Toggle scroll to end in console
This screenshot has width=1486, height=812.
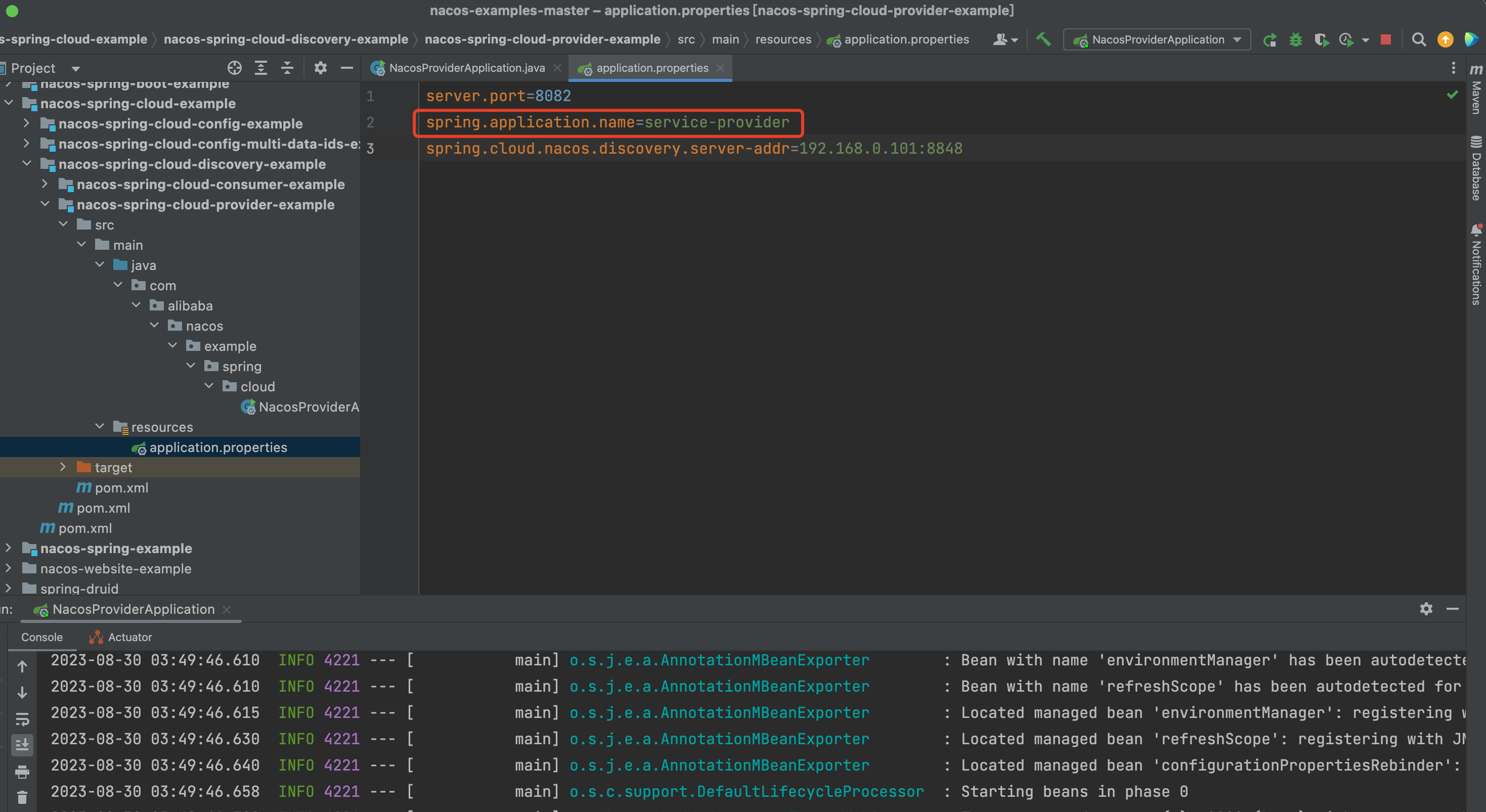[x=22, y=745]
